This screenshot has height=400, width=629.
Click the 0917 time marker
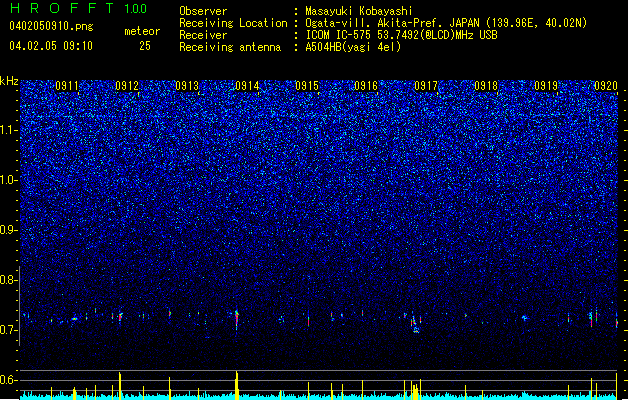pos(426,86)
